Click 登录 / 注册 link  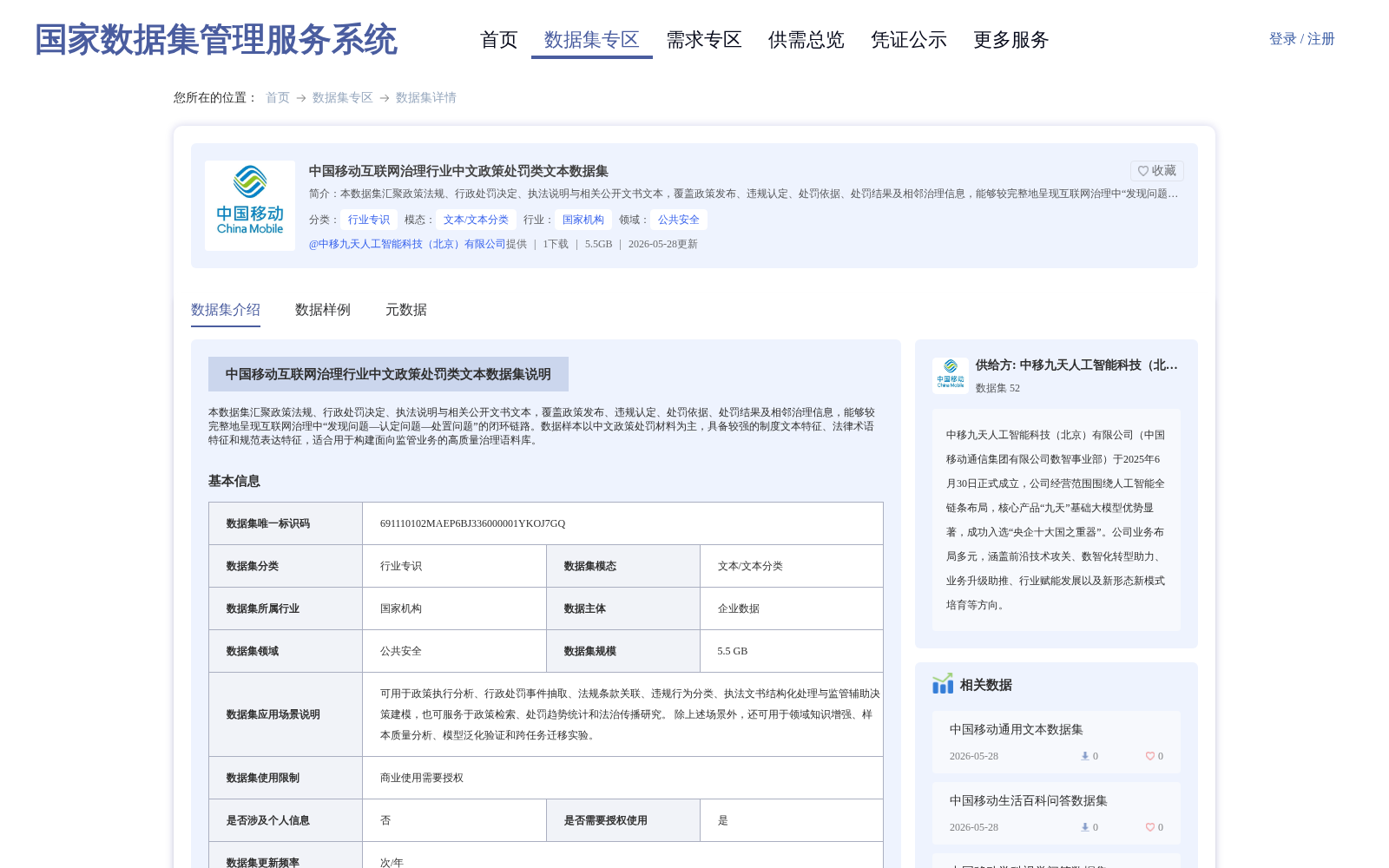[1301, 39]
